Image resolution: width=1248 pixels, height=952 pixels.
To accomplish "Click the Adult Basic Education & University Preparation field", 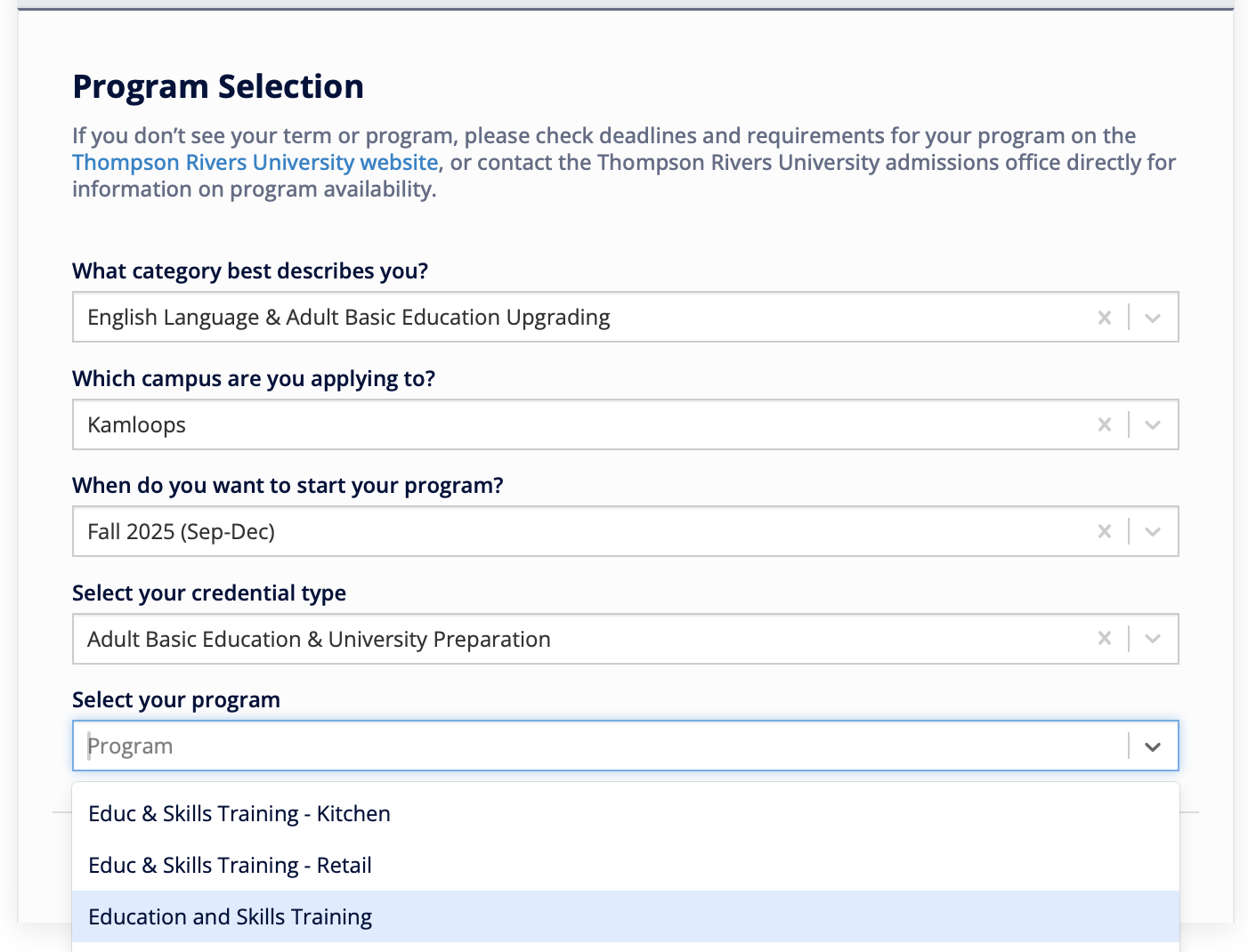I will click(319, 640).
